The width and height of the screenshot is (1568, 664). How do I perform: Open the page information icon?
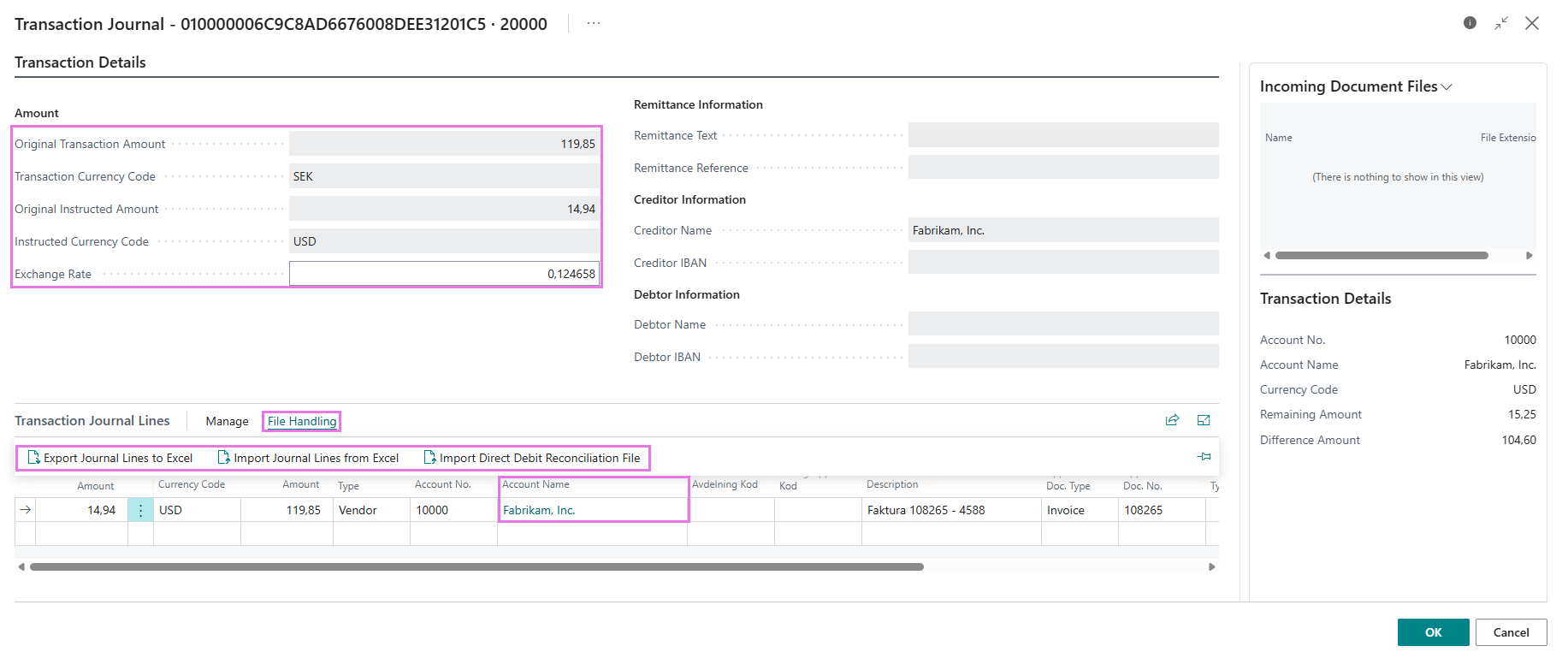1470,23
